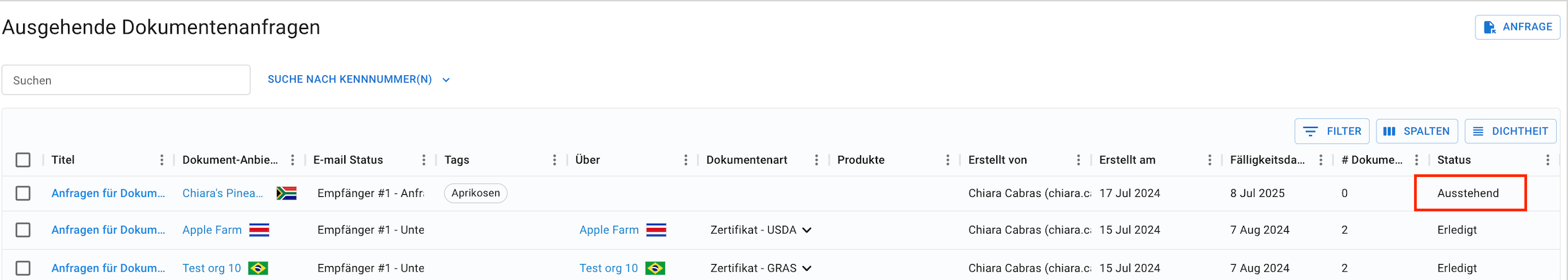The width and height of the screenshot is (1568, 280).
Task: Focus the Suchen search field
Action: [x=126, y=80]
